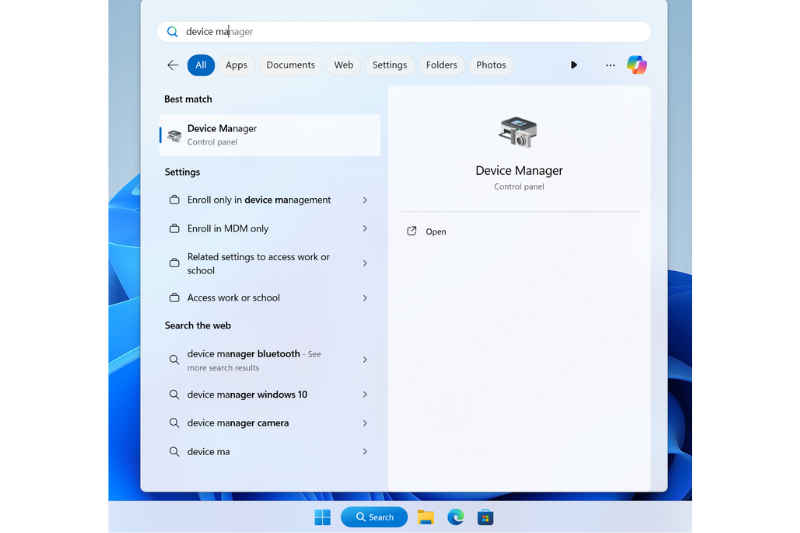
Task: Click the Windows Start button
Action: coord(323,517)
